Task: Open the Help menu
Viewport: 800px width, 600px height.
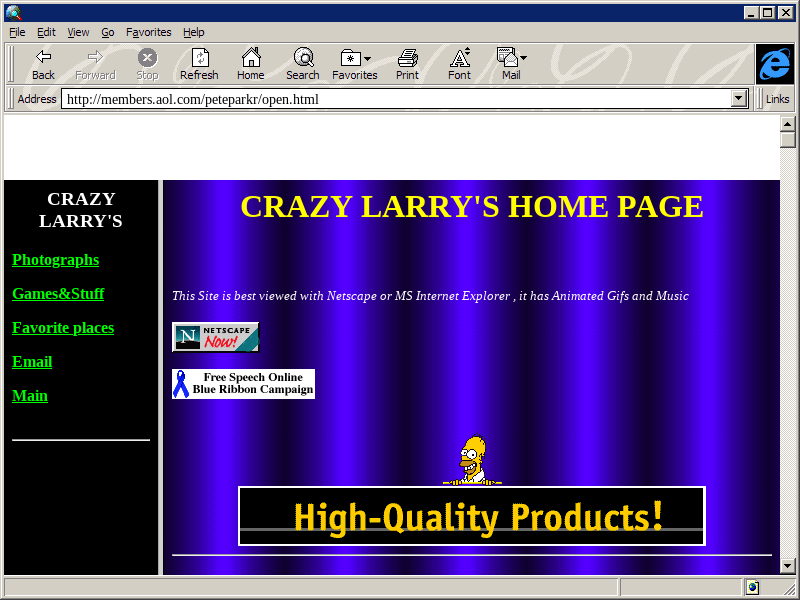Action: click(193, 32)
